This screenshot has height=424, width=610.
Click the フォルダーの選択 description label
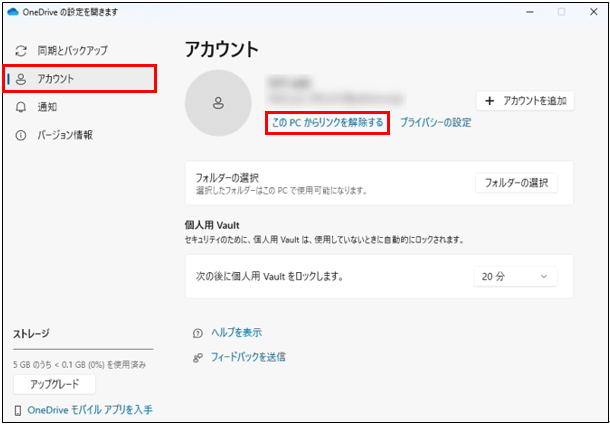(x=282, y=191)
